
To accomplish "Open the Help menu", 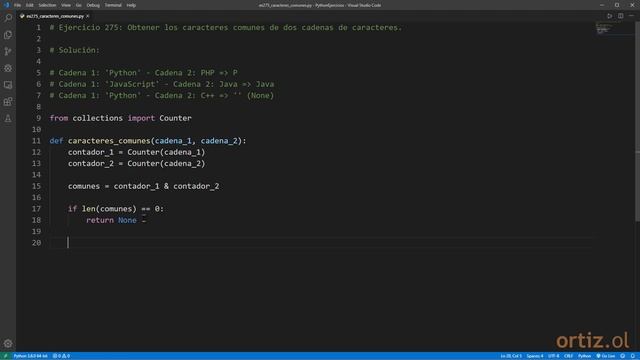I will [131, 5].
